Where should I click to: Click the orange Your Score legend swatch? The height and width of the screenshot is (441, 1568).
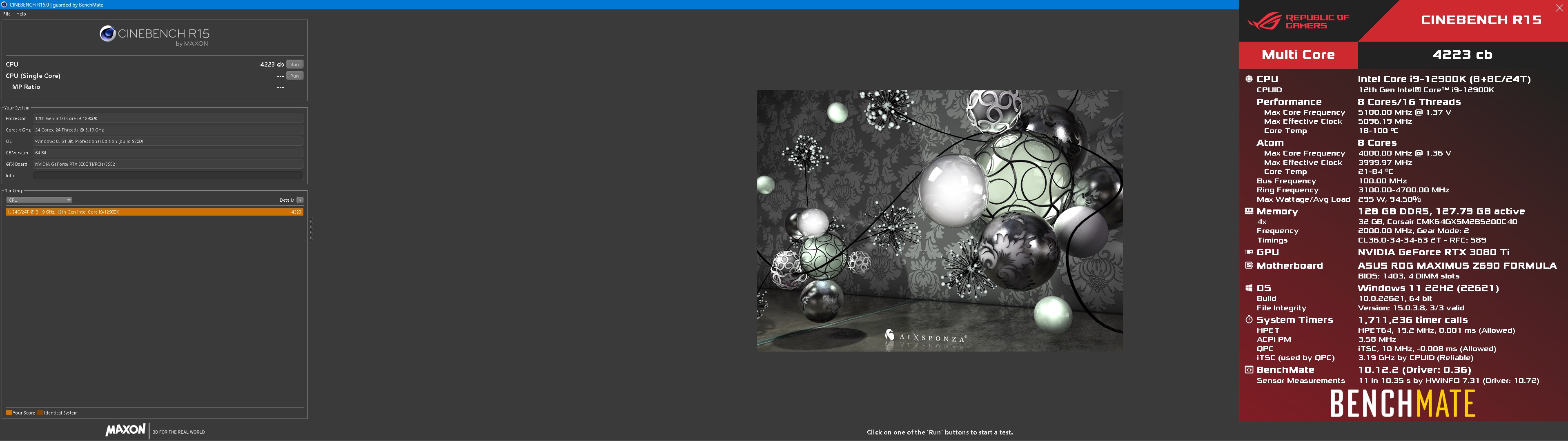[x=9, y=413]
